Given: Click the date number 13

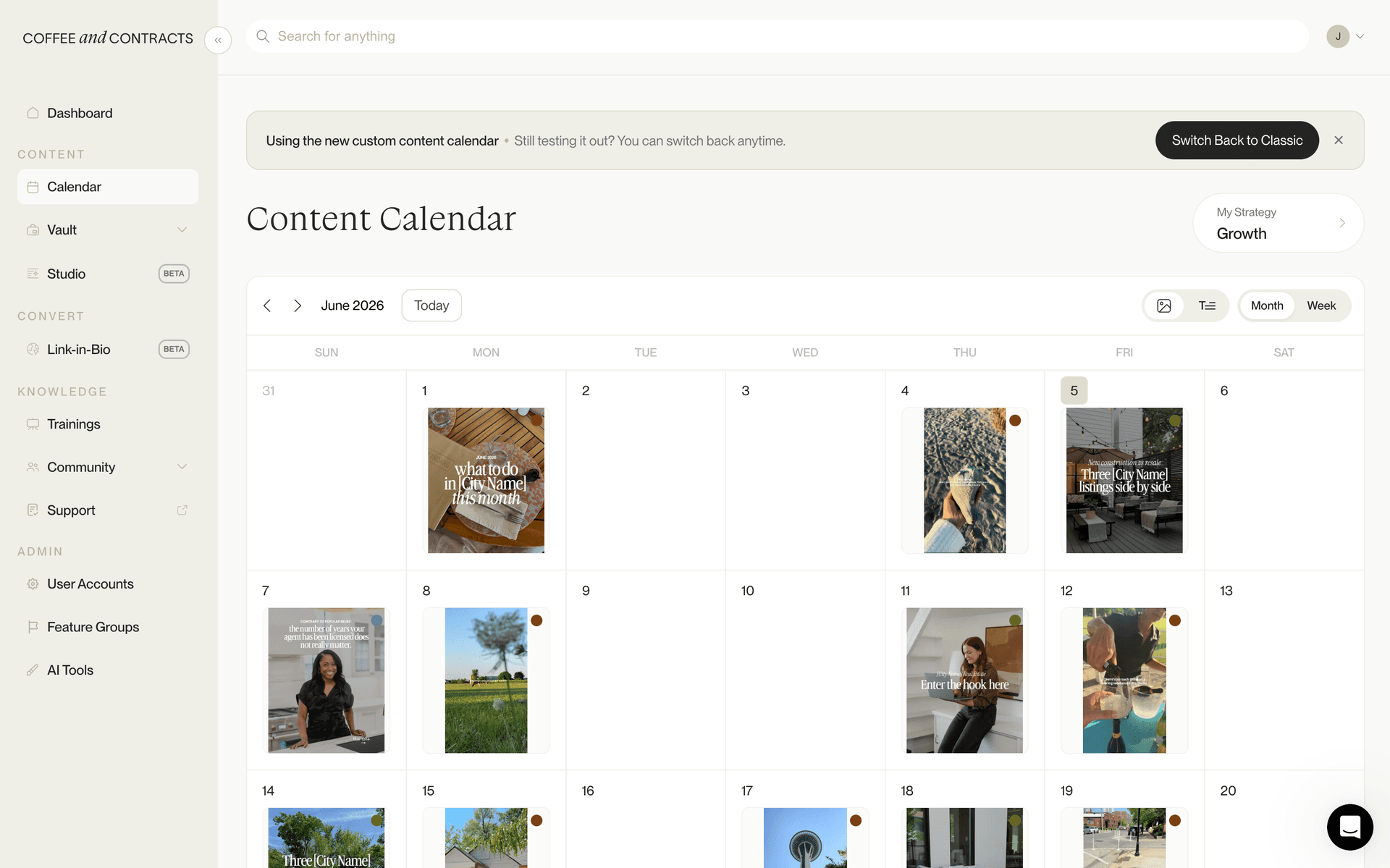Looking at the screenshot, I should (1226, 591).
